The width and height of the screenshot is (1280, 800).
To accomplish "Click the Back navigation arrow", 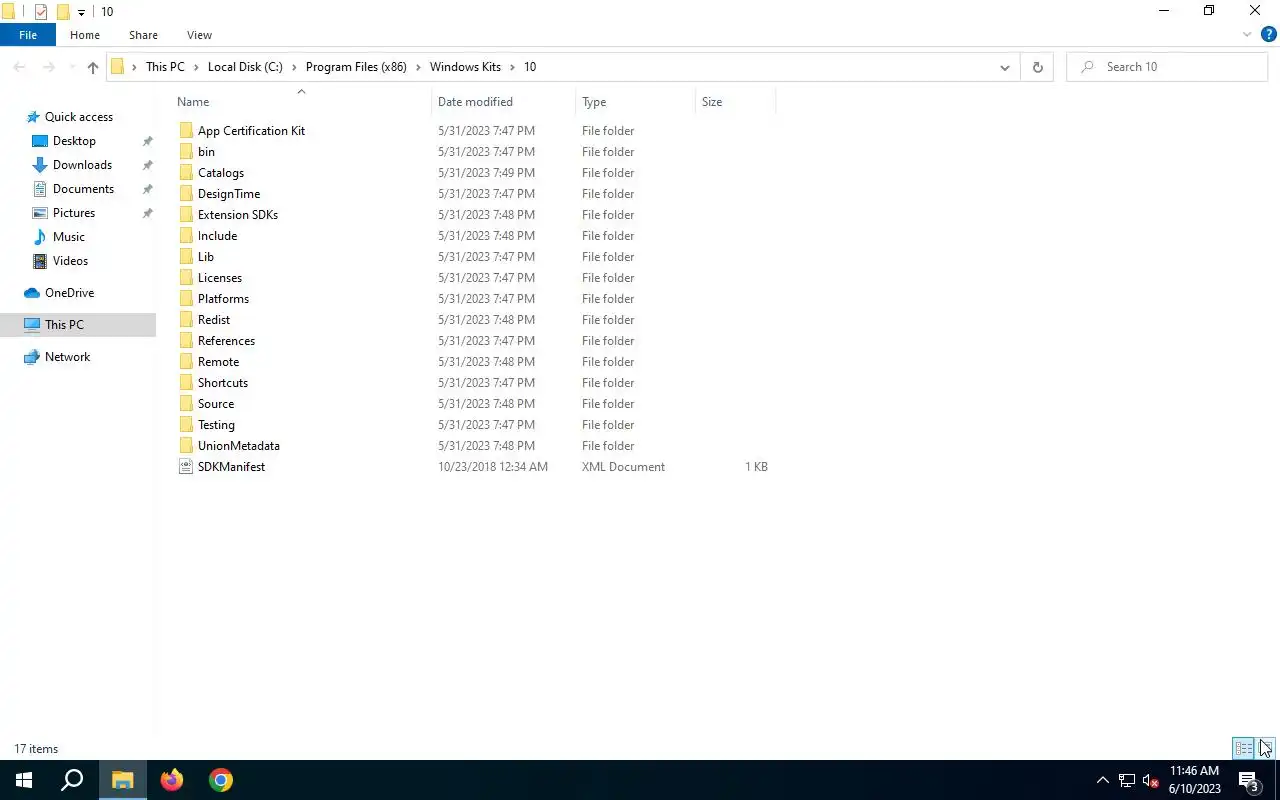I will coord(19,67).
